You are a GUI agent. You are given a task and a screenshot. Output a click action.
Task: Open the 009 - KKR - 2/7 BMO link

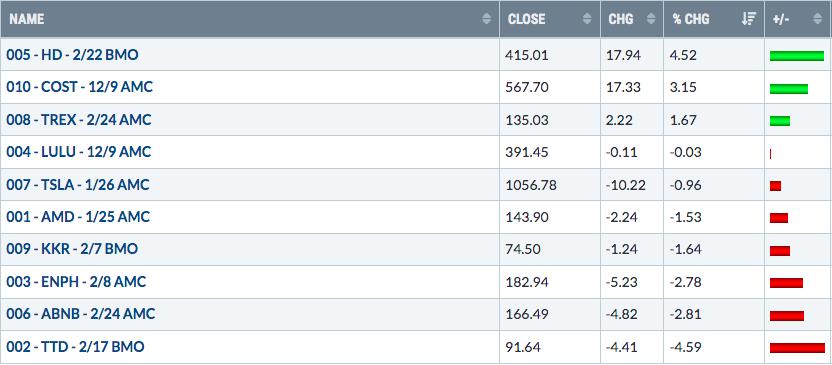72,249
